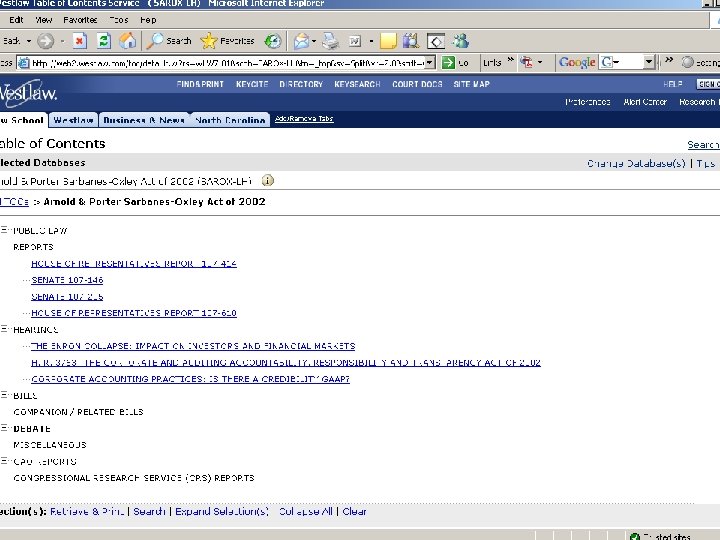
Task: Open the Favorites menu
Action: [80, 20]
